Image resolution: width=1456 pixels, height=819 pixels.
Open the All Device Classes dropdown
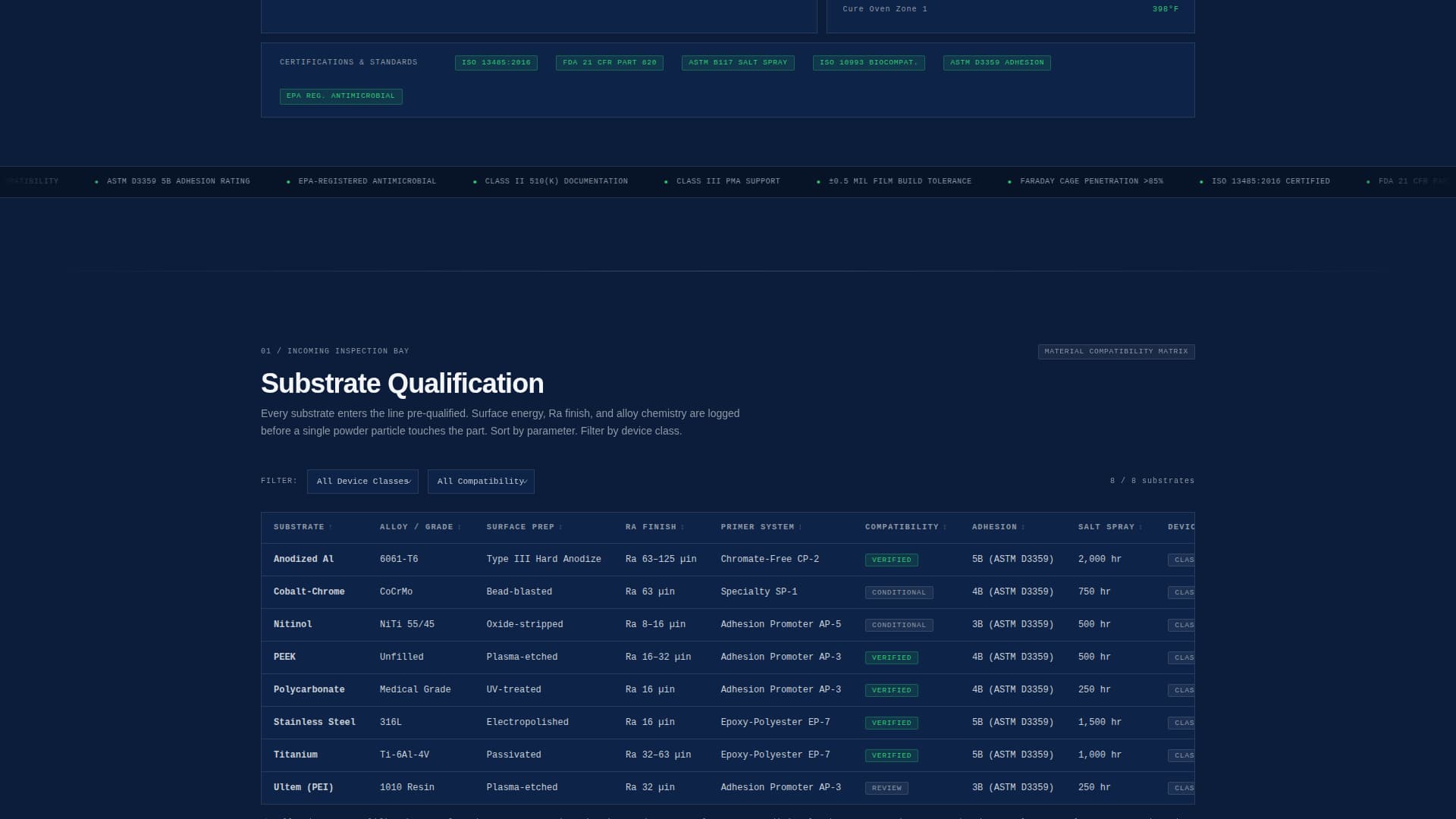tap(362, 482)
